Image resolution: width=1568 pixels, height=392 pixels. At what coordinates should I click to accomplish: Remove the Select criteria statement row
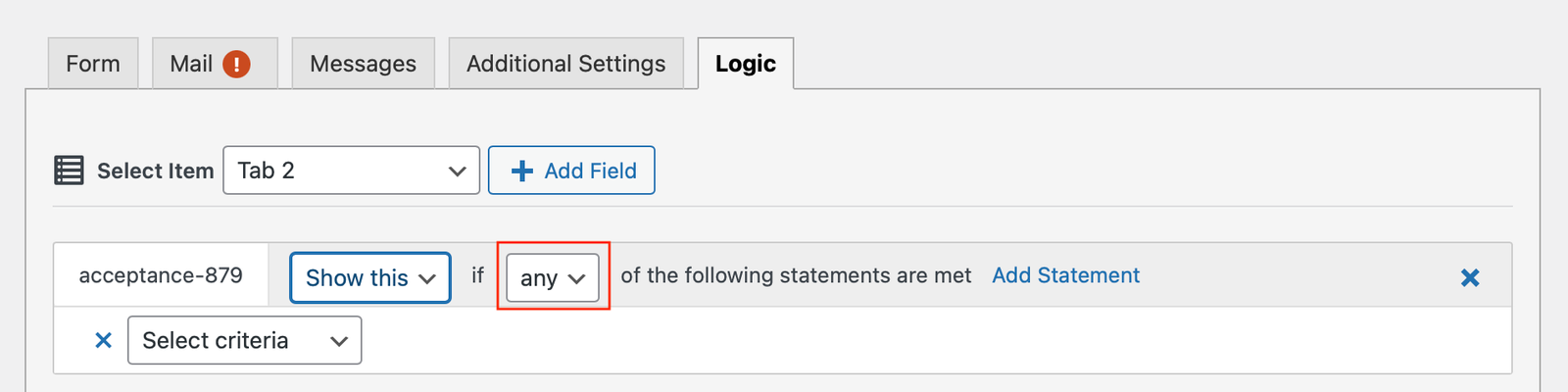[103, 340]
